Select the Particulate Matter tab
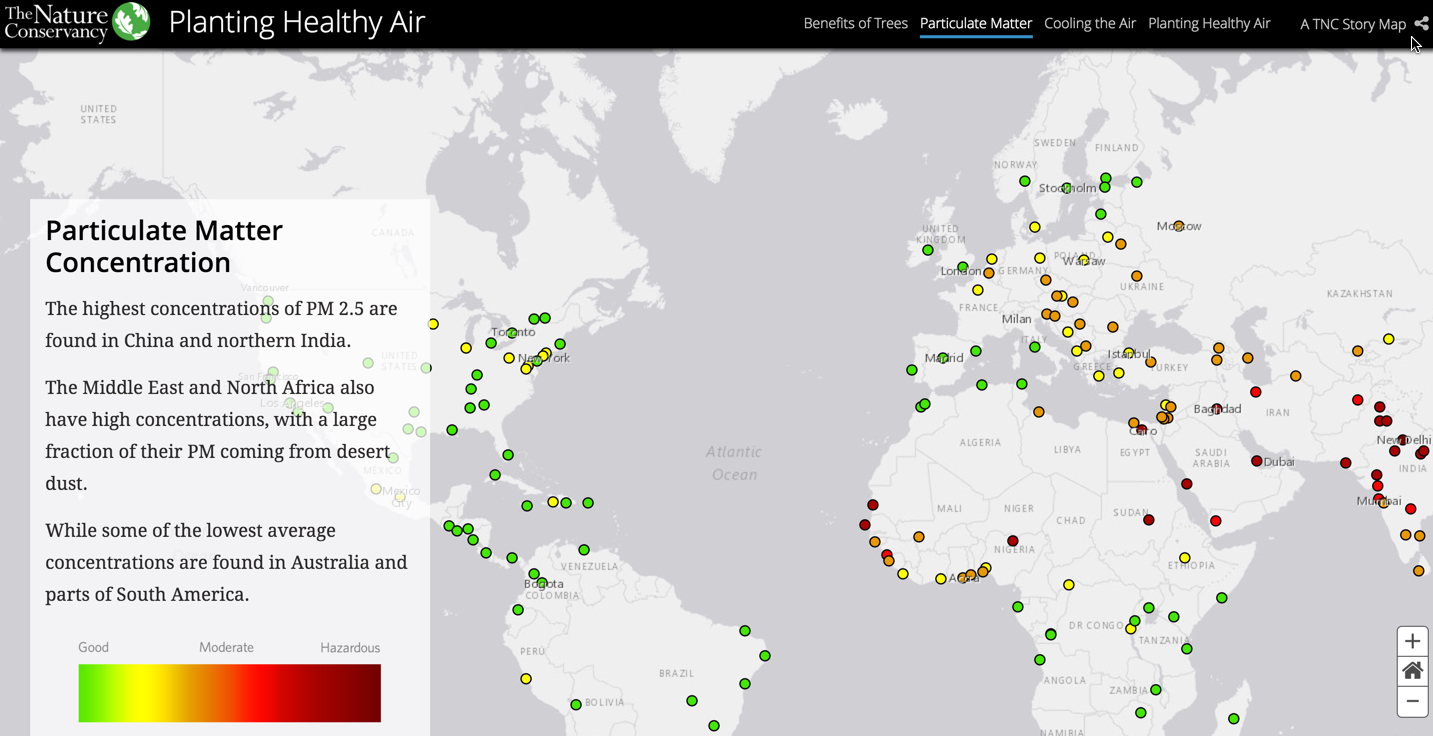Image resolution: width=1433 pixels, height=736 pixels. pos(976,23)
